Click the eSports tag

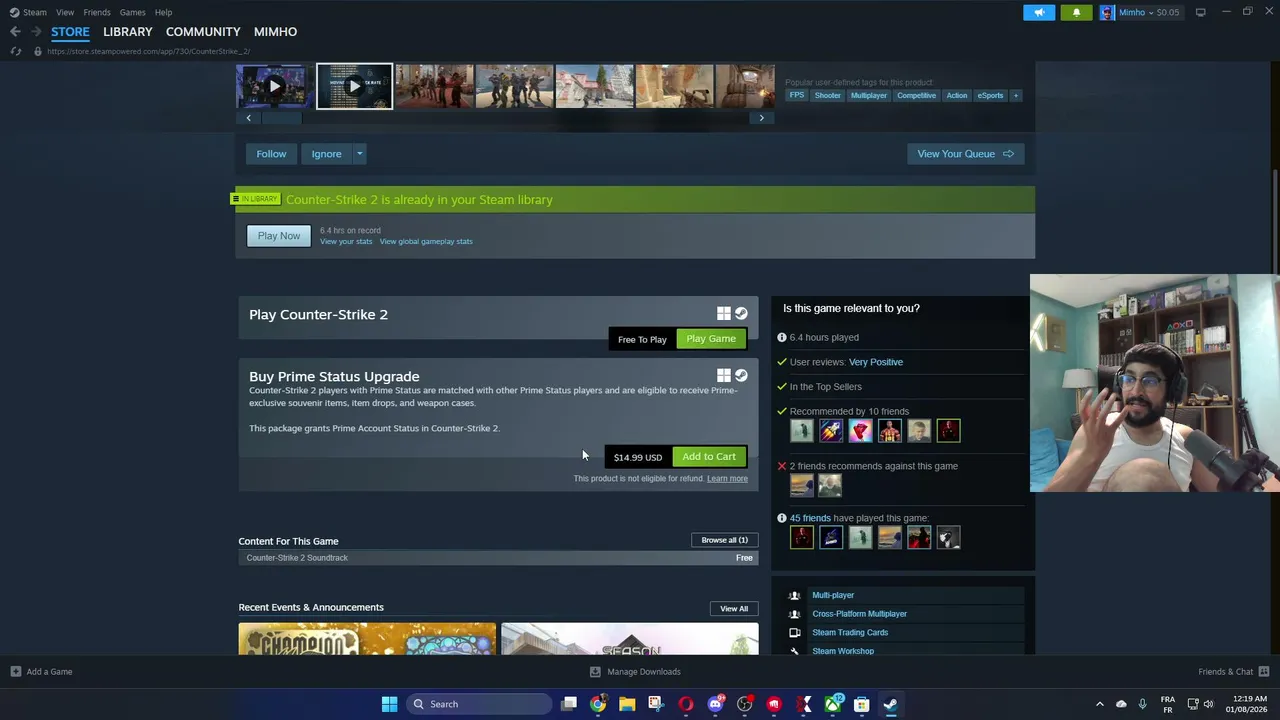tap(990, 96)
